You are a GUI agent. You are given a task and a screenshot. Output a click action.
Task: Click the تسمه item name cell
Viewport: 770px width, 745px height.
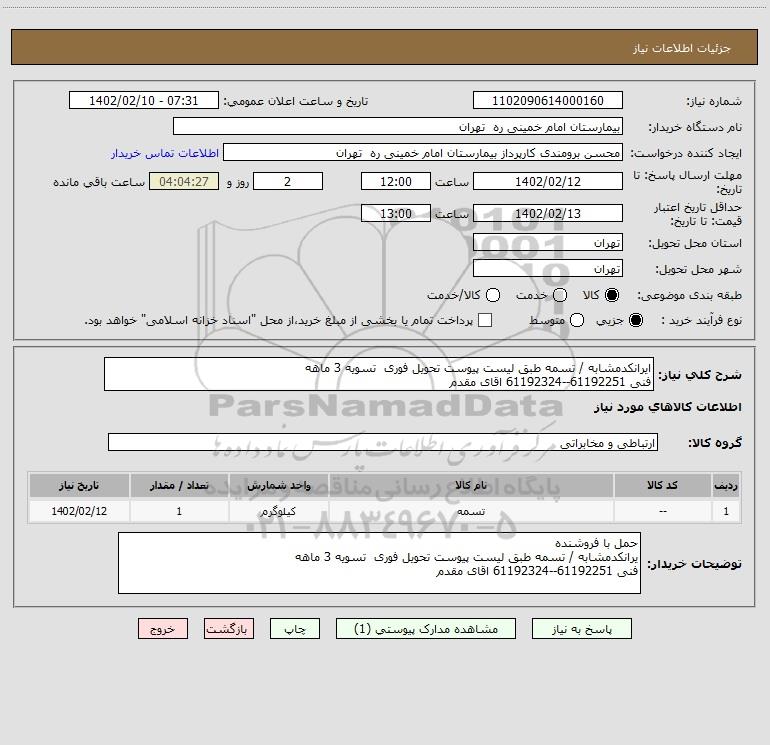(471, 511)
